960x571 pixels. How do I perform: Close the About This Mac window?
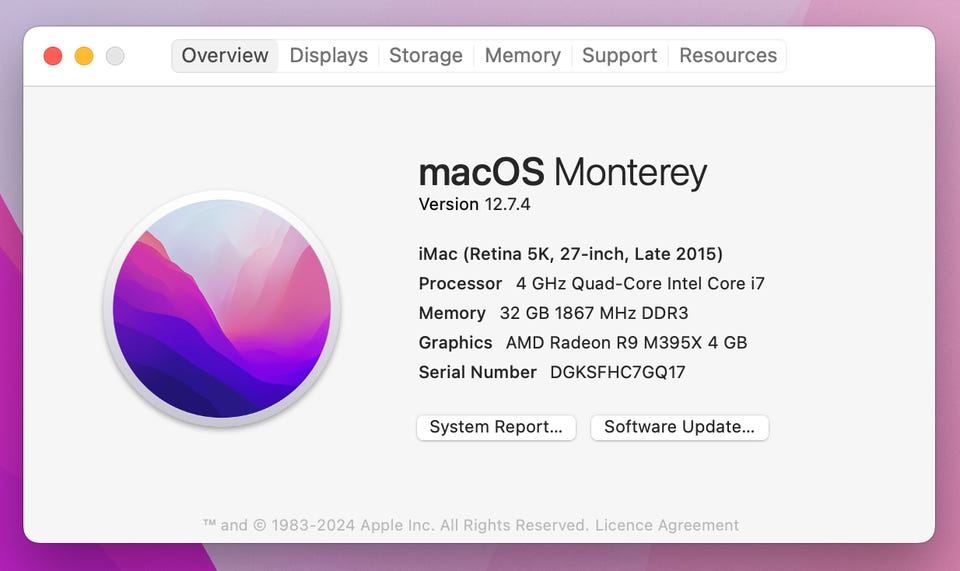pyautogui.click(x=53, y=56)
